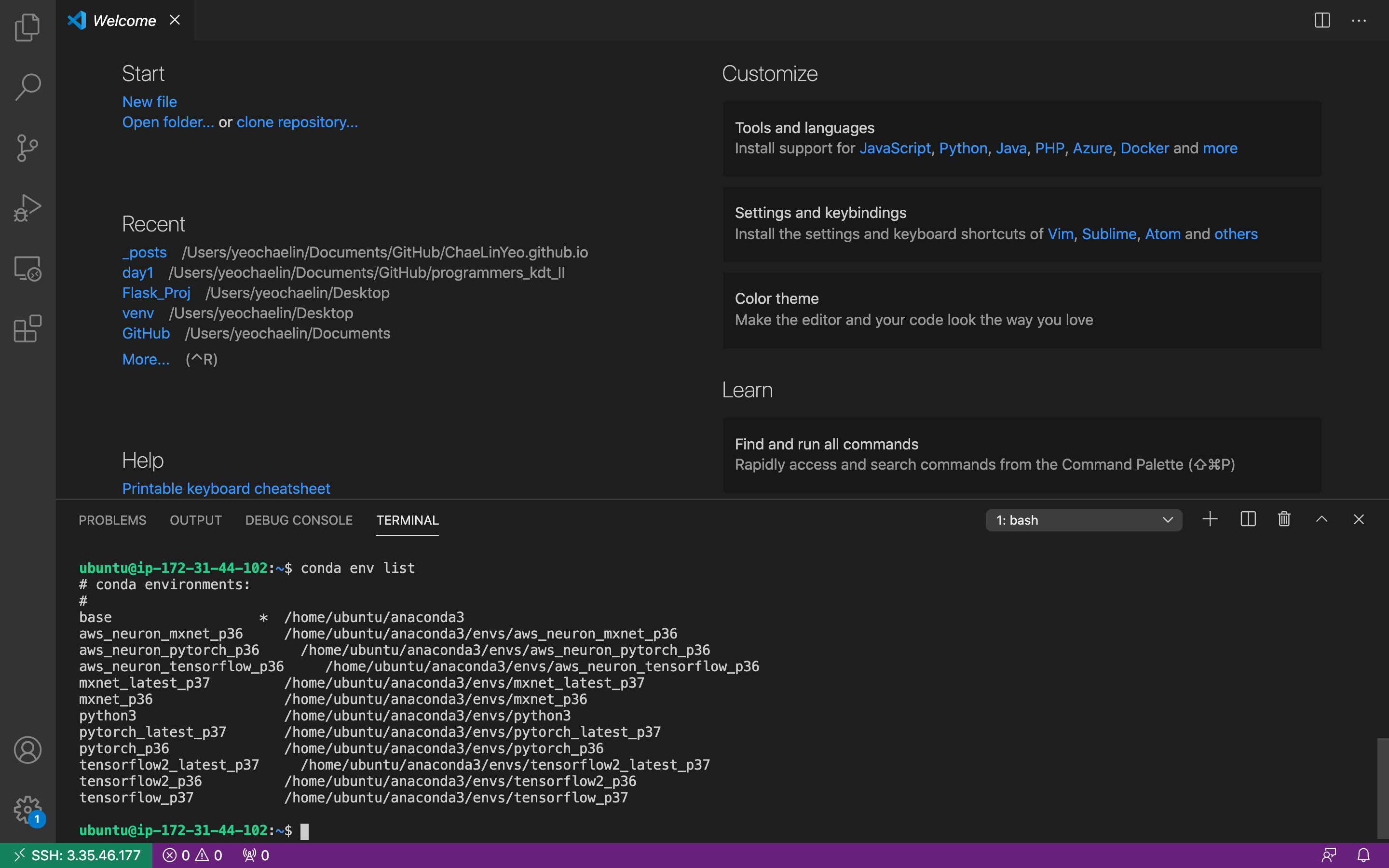This screenshot has width=1389, height=868.
Task: Install Azure support link
Action: click(x=1092, y=148)
